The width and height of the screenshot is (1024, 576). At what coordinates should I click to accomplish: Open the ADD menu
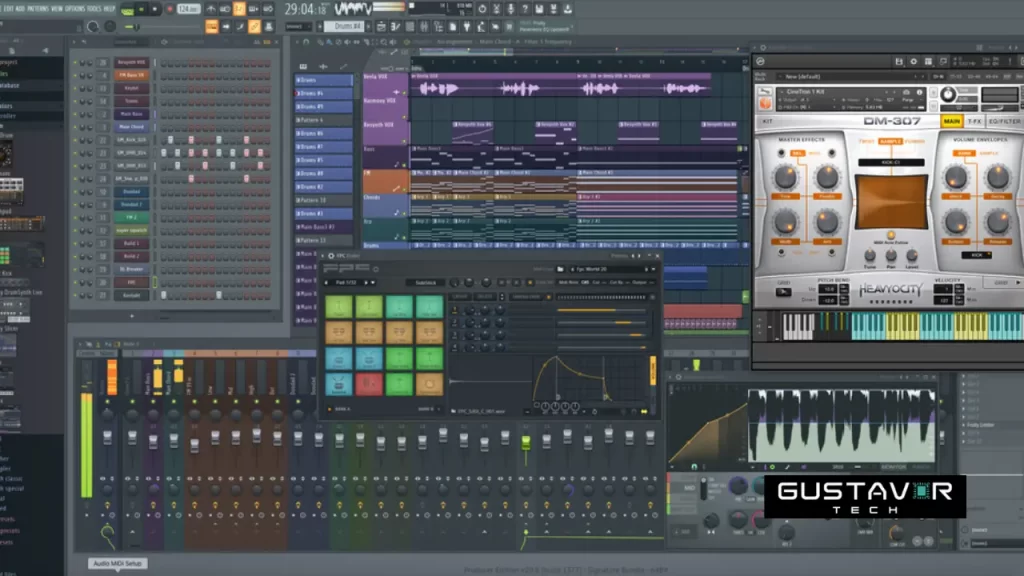20,9
